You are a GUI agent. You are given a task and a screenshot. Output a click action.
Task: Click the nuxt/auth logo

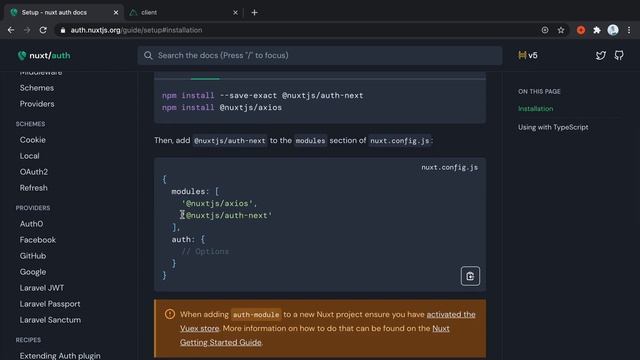44,56
